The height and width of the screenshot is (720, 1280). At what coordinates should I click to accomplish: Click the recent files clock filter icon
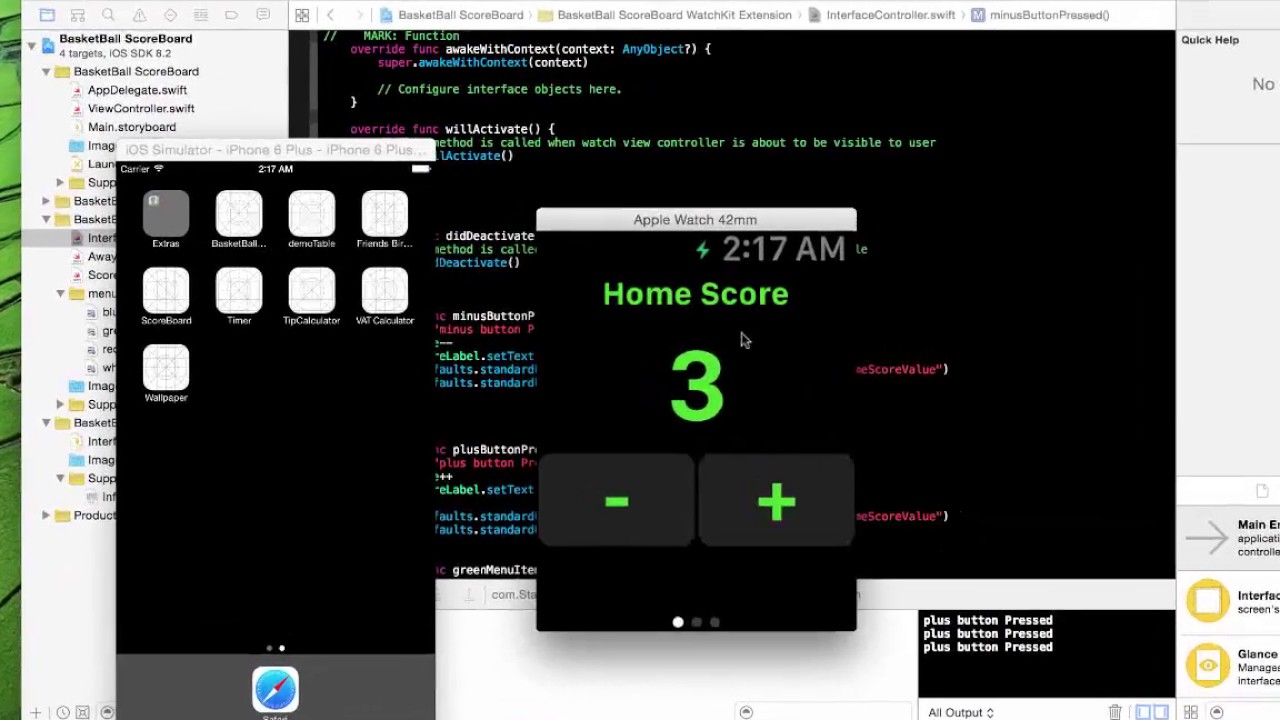point(63,712)
